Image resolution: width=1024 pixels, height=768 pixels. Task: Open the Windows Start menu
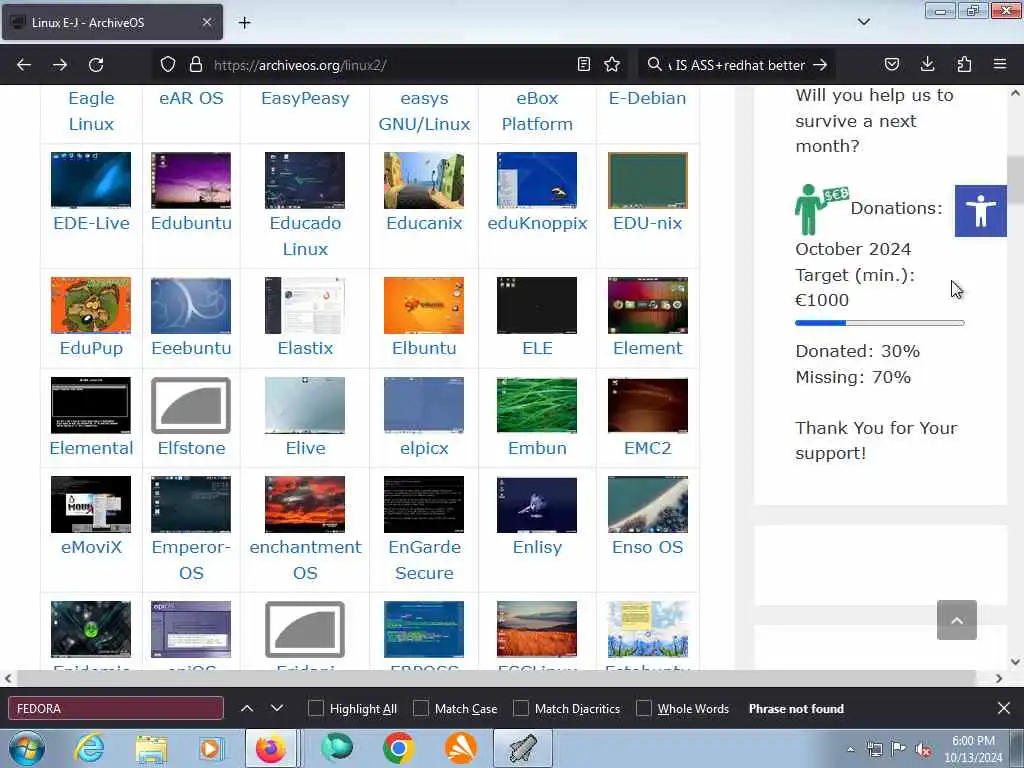(x=27, y=748)
